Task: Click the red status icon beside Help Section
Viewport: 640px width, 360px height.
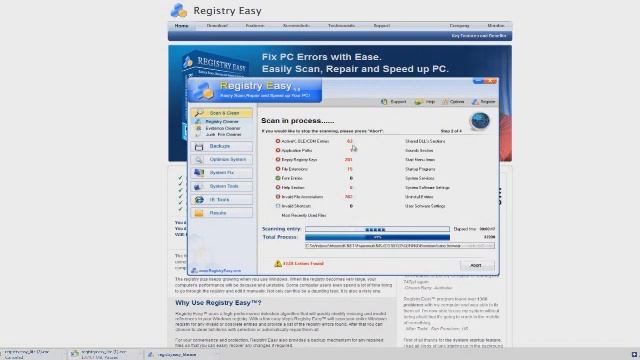Action: 278,187
